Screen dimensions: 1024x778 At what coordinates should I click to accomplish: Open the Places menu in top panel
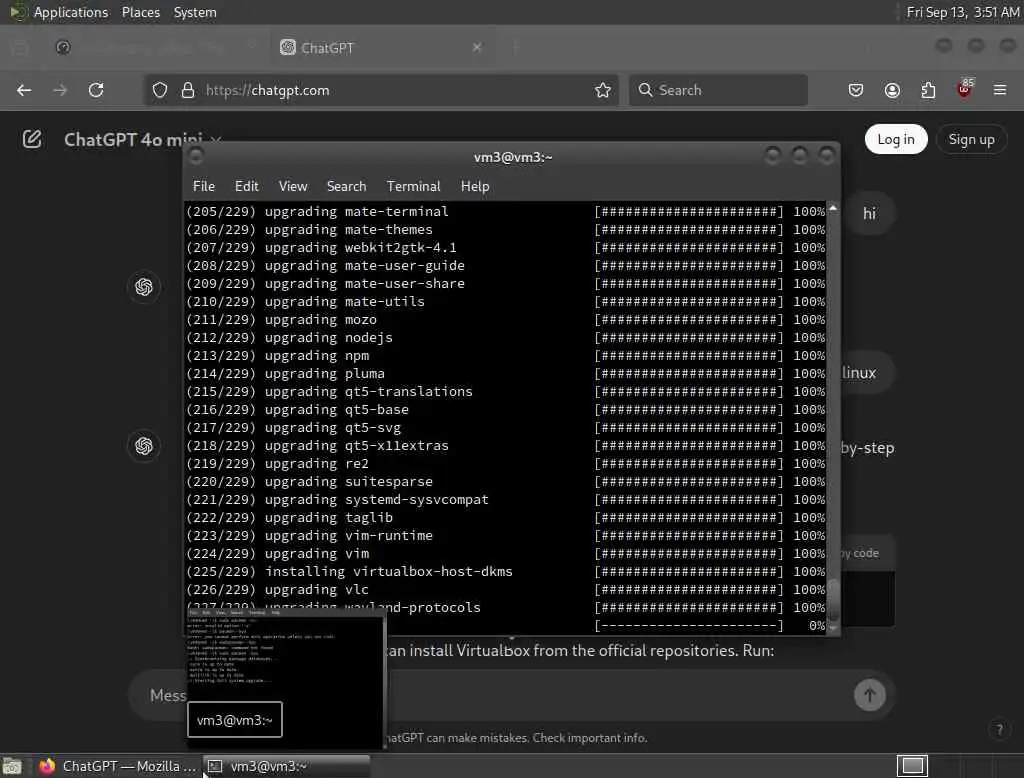pos(140,12)
